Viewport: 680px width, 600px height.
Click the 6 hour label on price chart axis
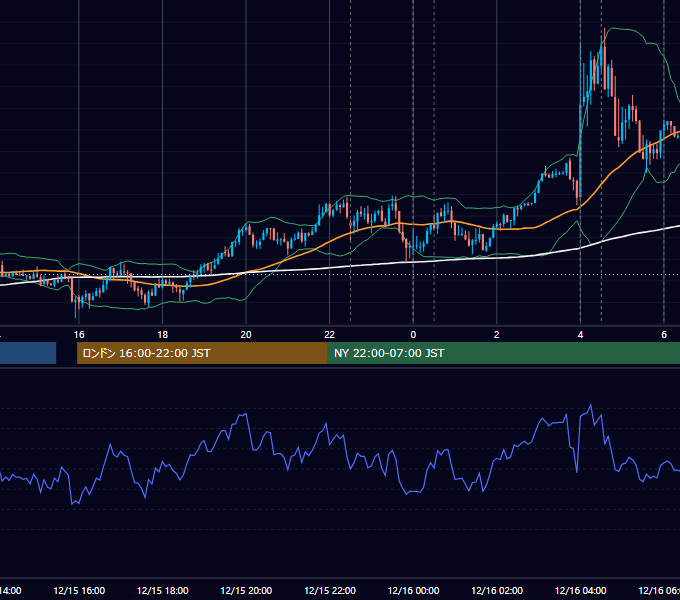pos(664,334)
